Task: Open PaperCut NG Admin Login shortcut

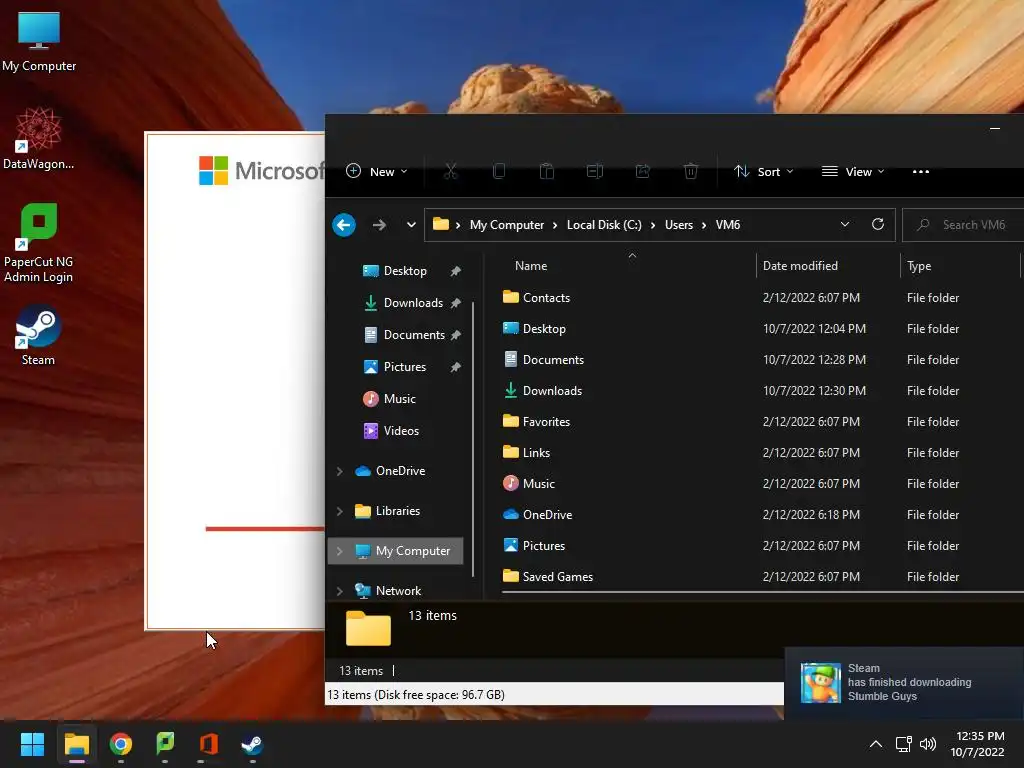Action: tap(39, 243)
